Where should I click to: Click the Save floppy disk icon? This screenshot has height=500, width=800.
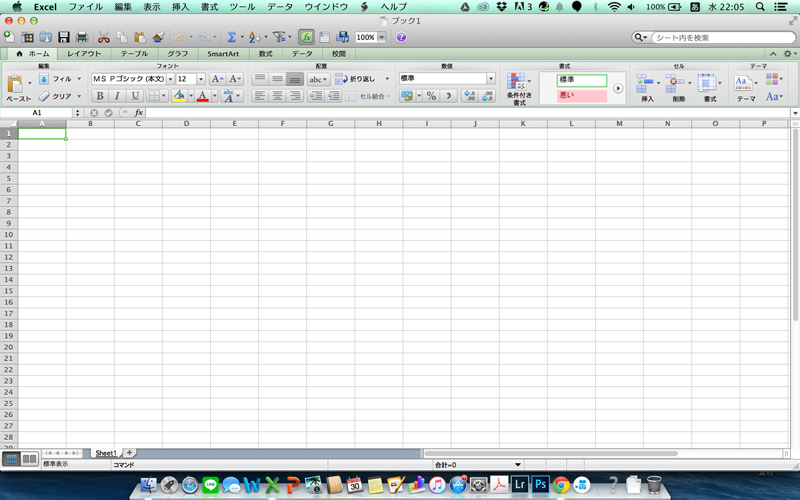(64, 37)
